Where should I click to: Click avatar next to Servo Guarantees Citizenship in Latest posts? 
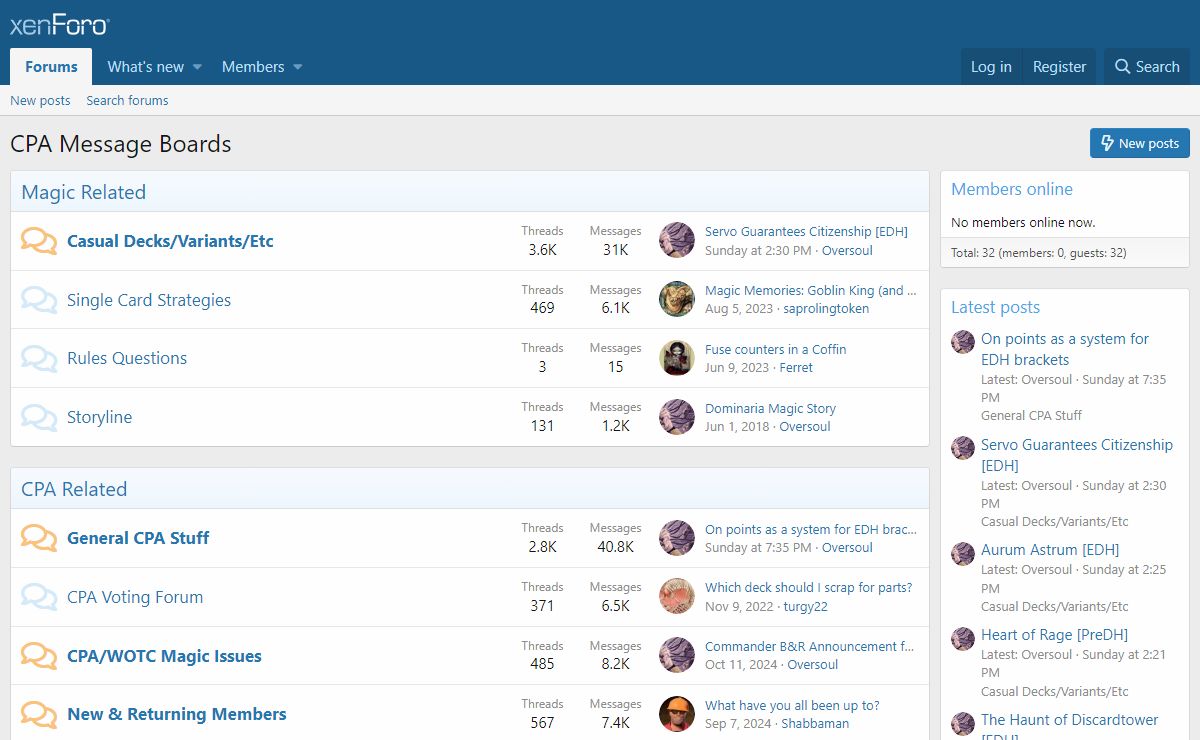coord(963,448)
